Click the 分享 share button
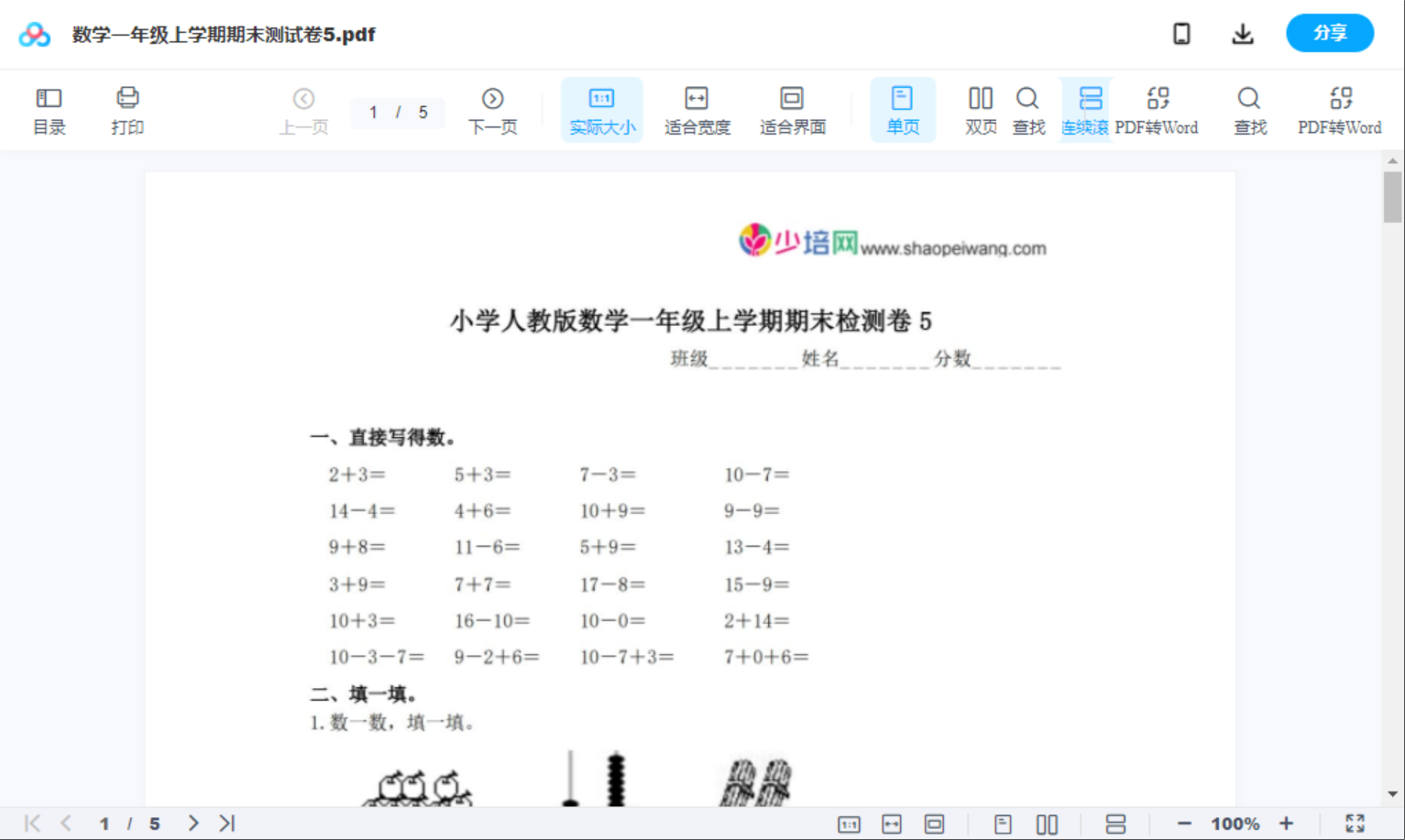 (x=1330, y=33)
